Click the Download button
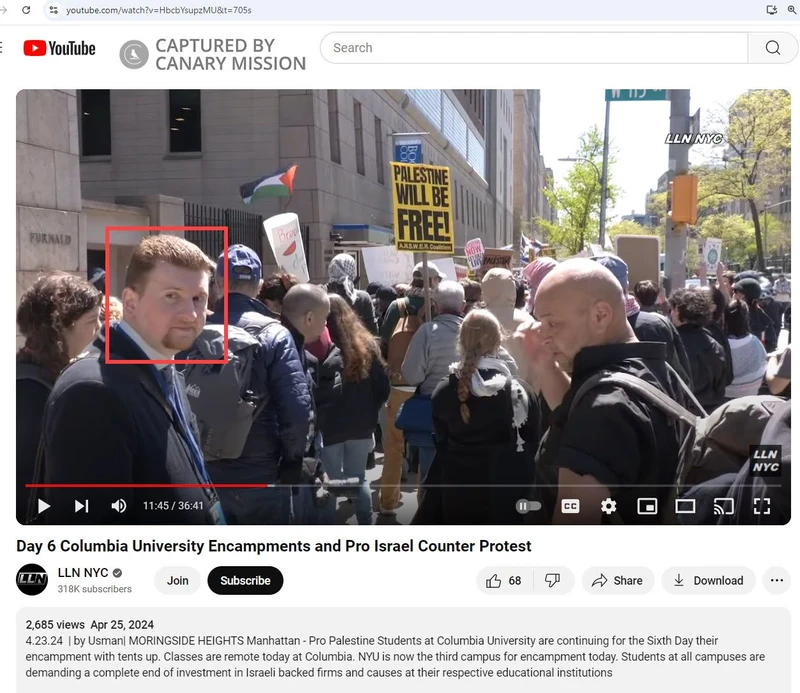 tap(708, 580)
